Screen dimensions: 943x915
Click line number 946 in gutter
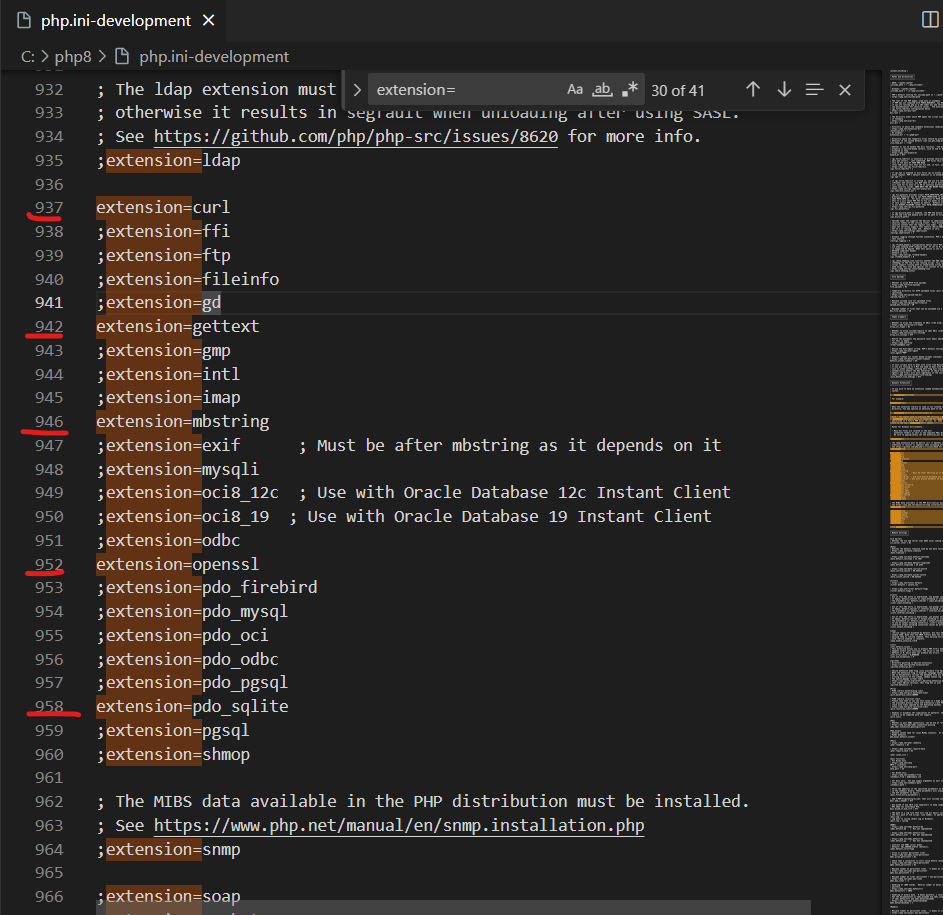tap(49, 422)
